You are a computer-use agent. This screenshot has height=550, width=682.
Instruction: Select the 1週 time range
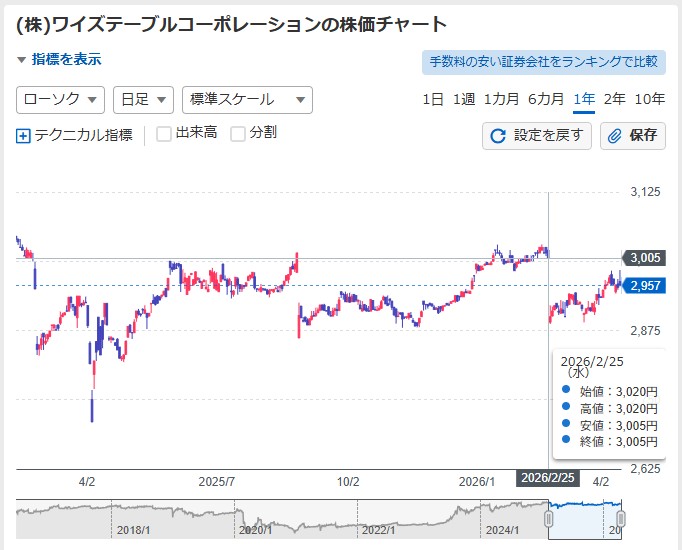(x=464, y=99)
